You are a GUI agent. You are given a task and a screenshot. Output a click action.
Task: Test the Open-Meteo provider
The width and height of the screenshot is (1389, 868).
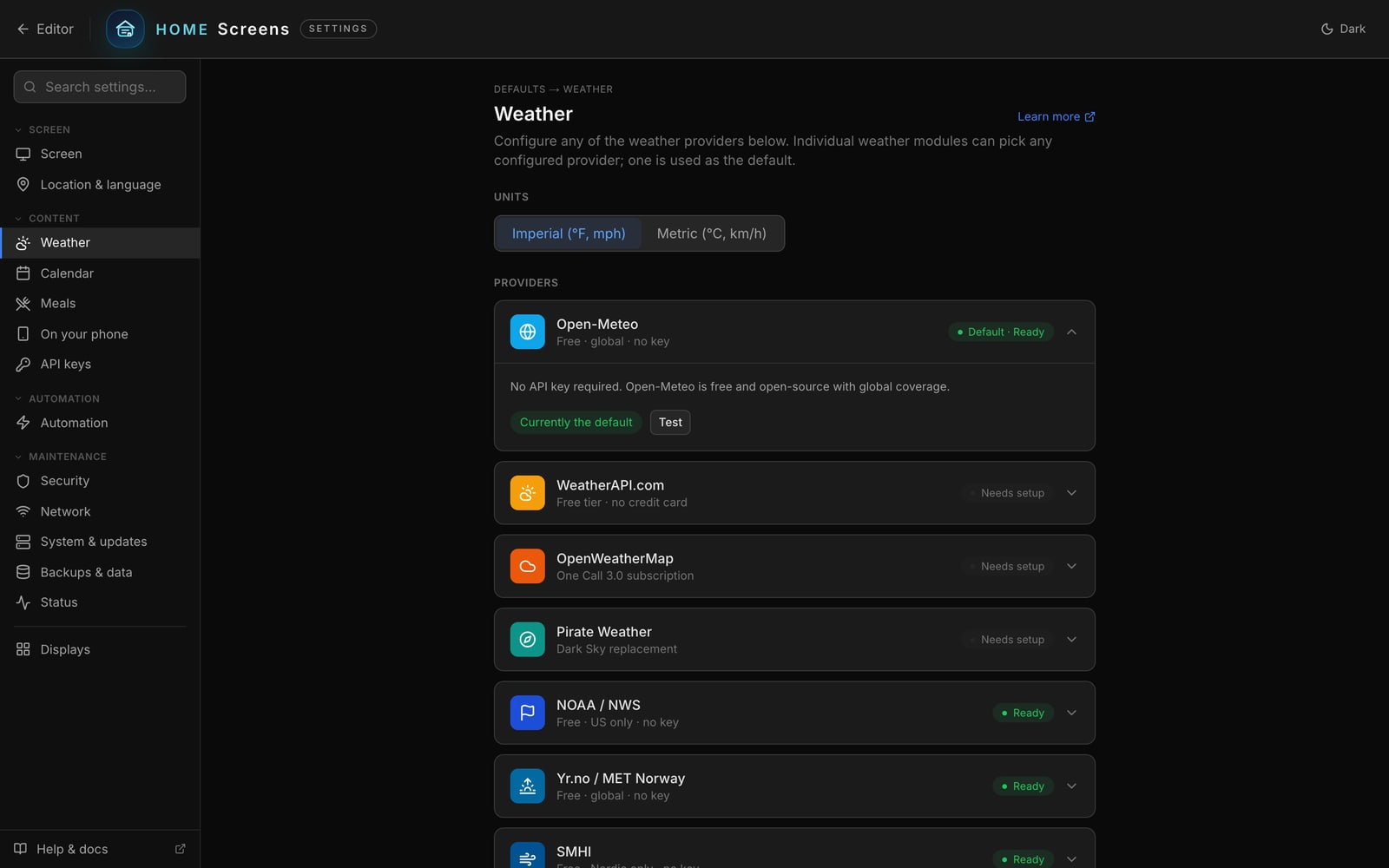[x=670, y=422]
